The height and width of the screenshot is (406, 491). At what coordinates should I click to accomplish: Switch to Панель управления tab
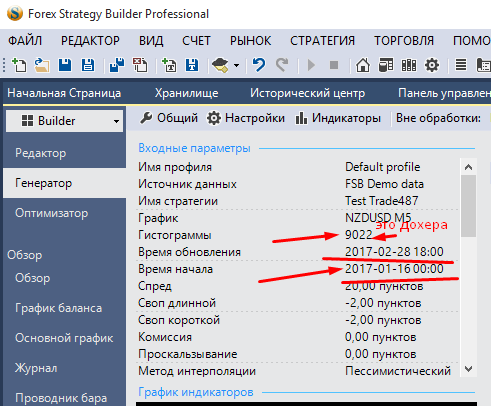444,93
